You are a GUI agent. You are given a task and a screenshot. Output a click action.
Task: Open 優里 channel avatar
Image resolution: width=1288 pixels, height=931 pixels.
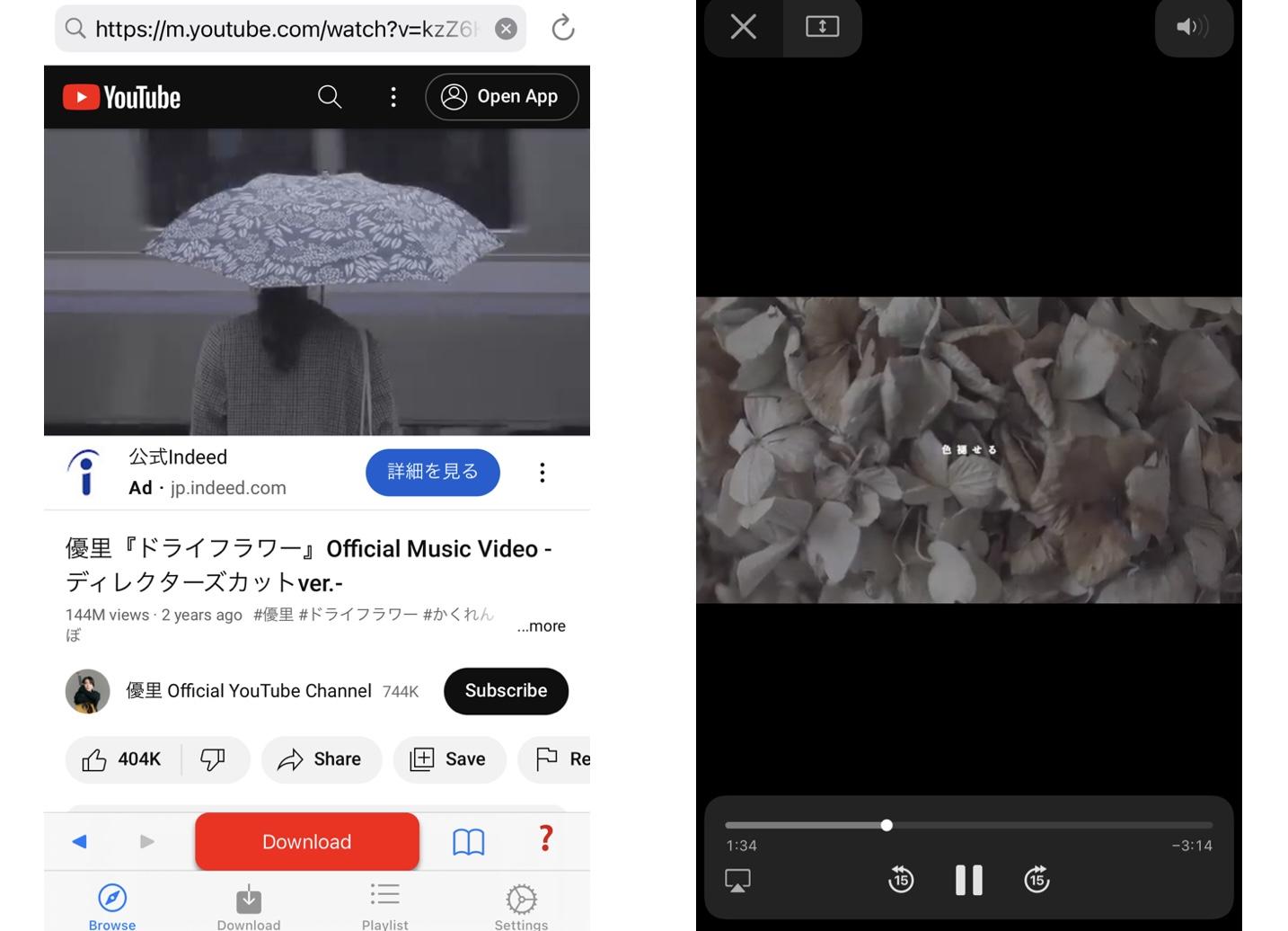(87, 691)
